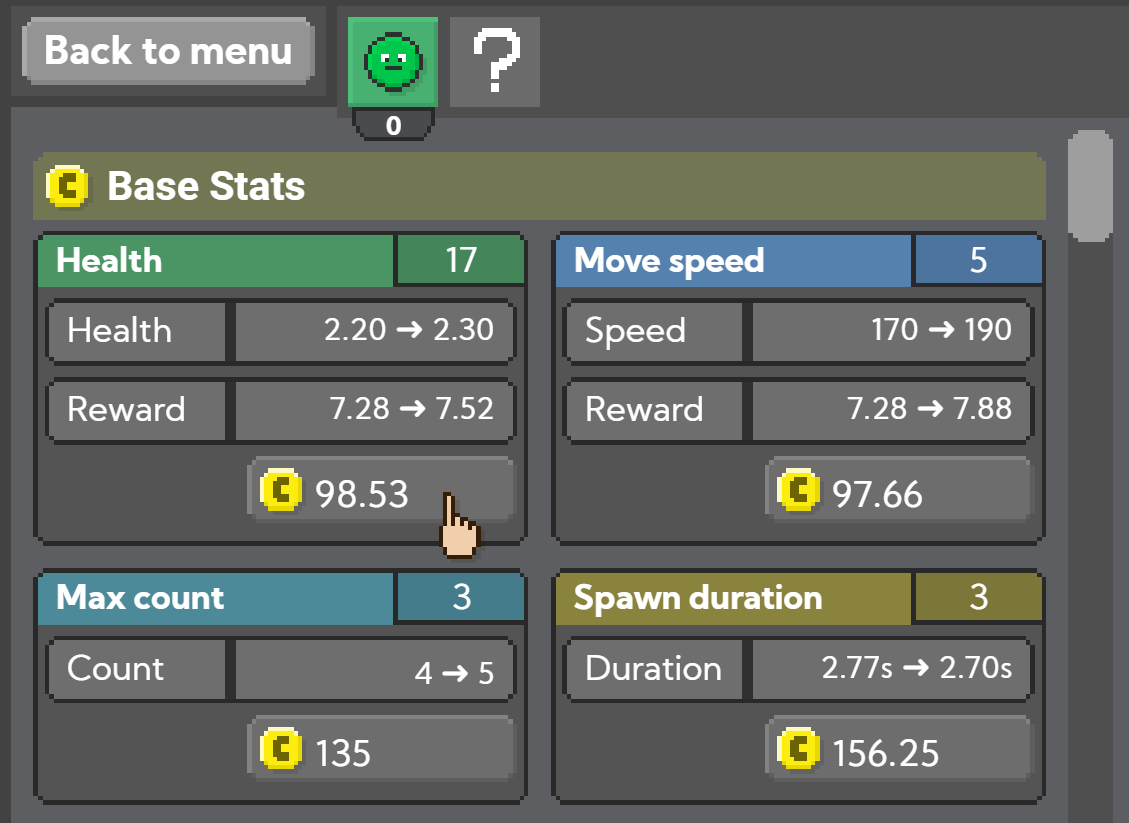Viewport: 1129px width, 823px height.
Task: Click the Base Stats section header
Action: click(x=540, y=186)
